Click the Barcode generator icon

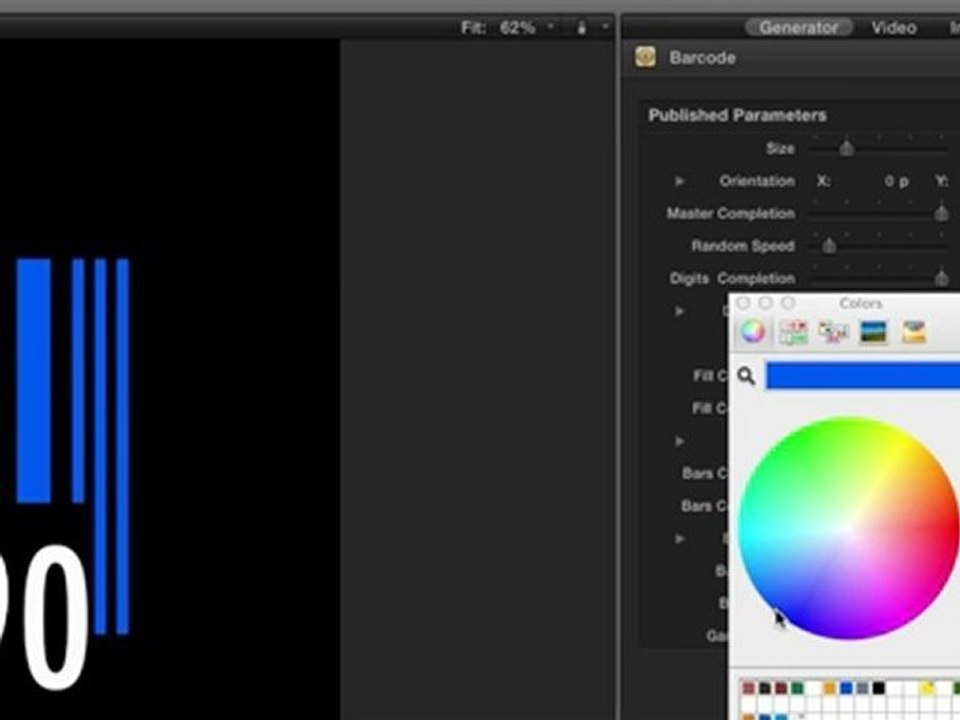coord(645,57)
